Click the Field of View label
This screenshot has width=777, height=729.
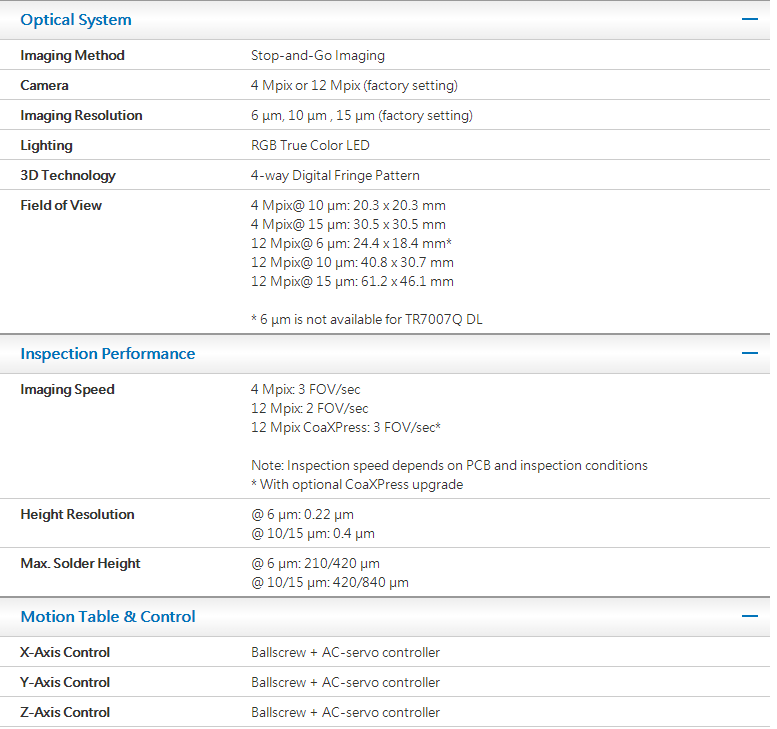[61, 206]
